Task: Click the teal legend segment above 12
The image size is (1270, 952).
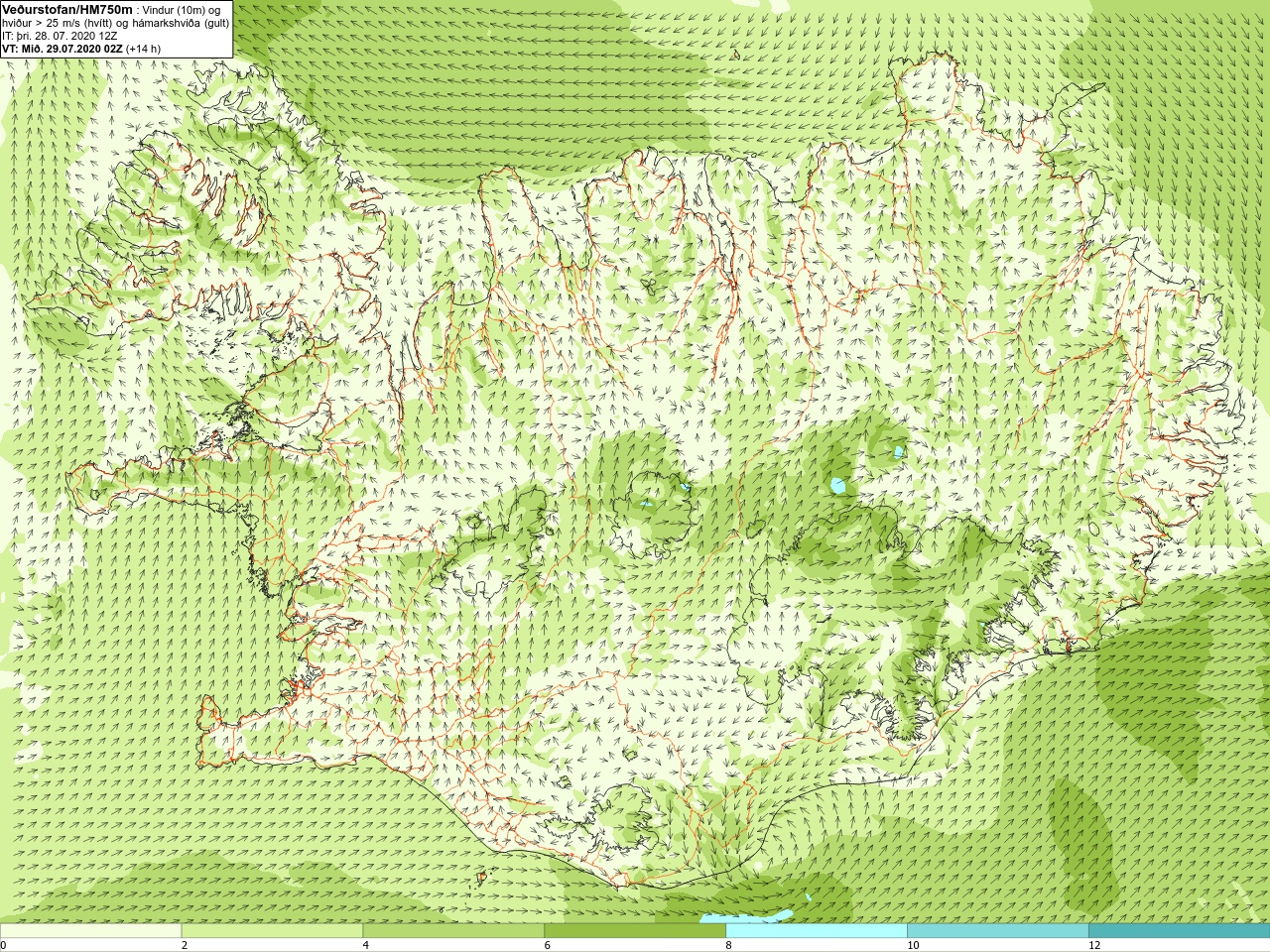Action: 1179,931
